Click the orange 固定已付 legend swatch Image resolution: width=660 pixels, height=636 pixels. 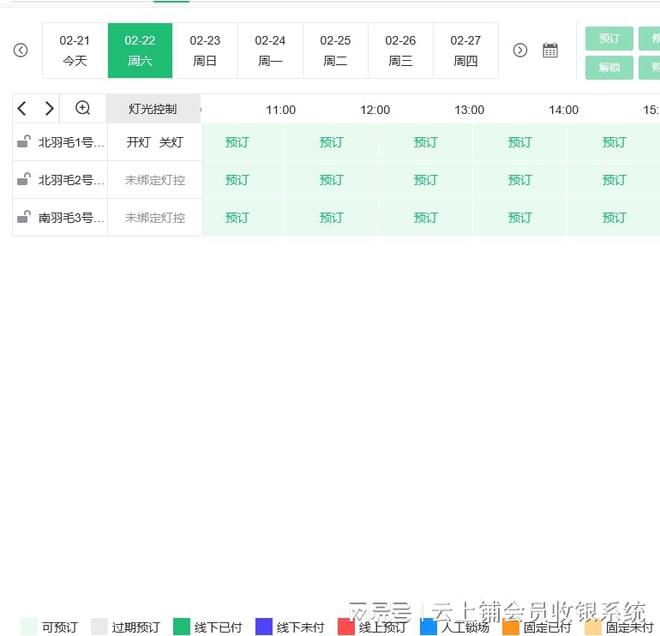511,627
